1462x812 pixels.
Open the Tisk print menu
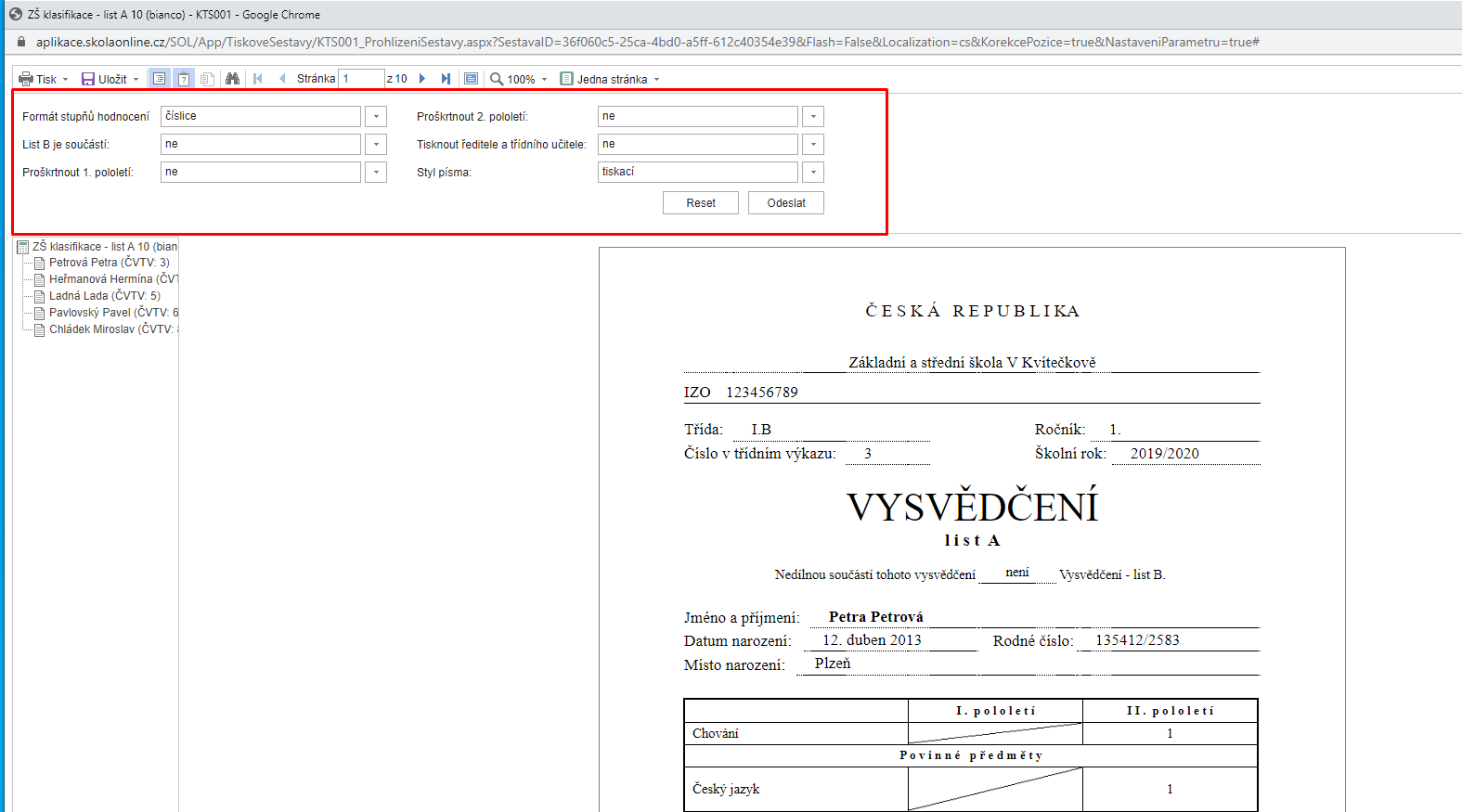44,79
